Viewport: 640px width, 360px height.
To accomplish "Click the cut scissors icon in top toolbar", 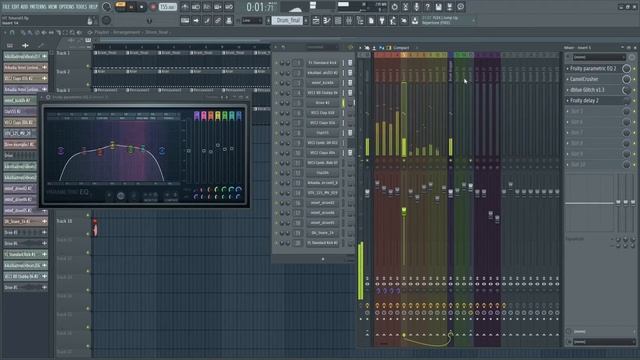I will tap(405, 7).
